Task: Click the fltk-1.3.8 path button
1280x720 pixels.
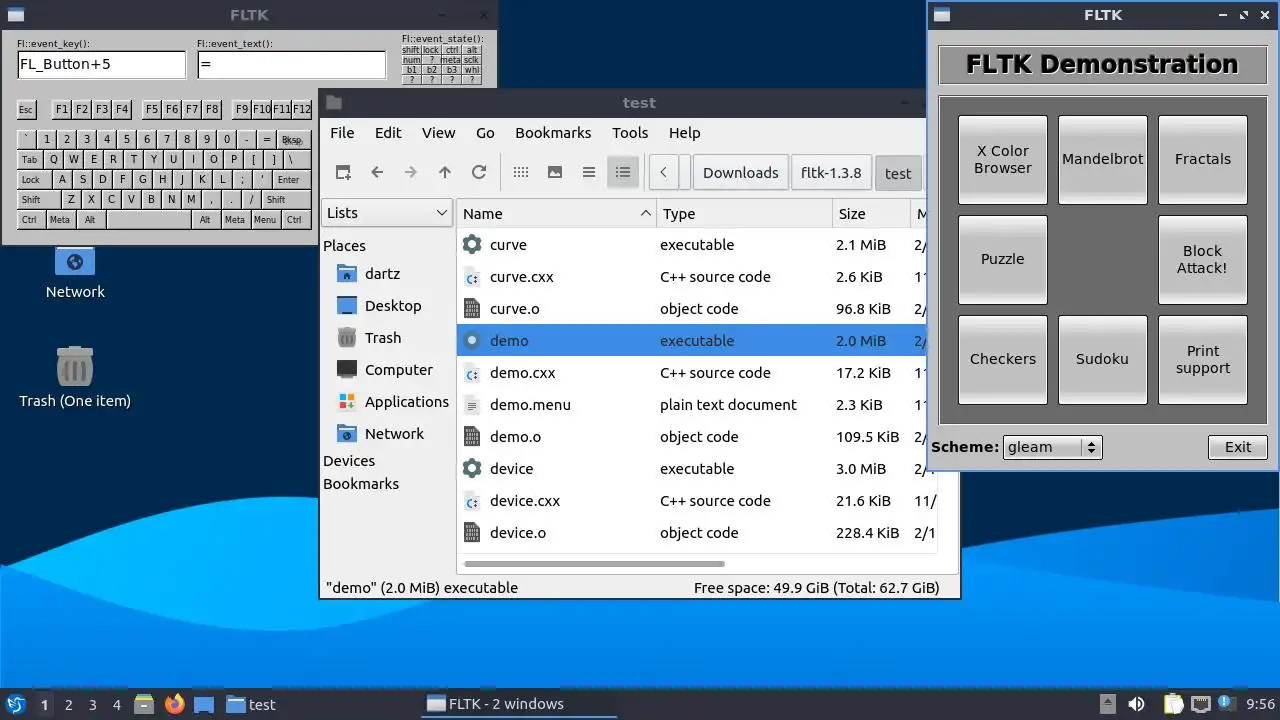Action: pyautogui.click(x=831, y=172)
